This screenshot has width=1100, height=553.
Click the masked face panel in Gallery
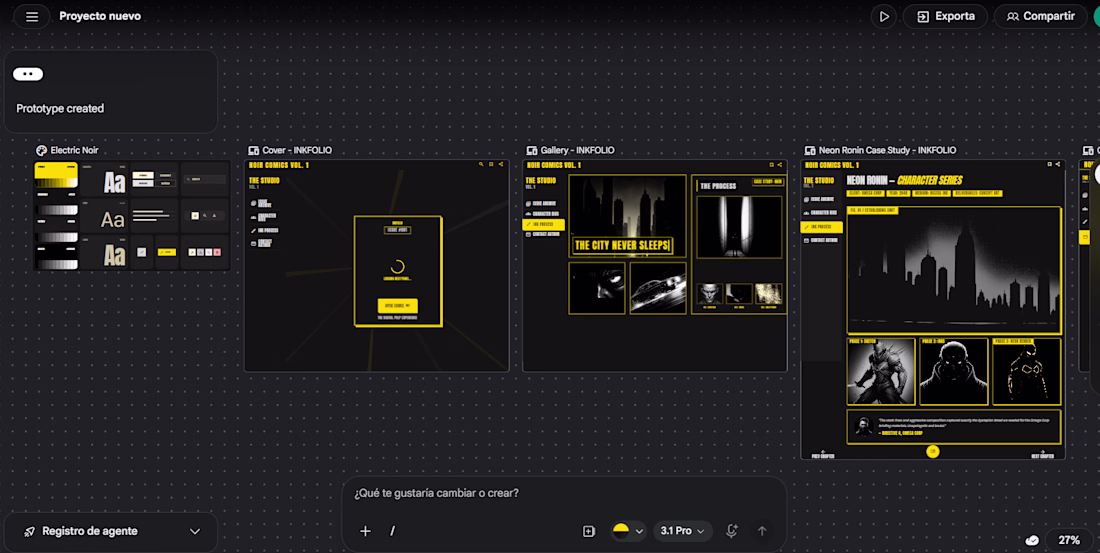point(597,288)
